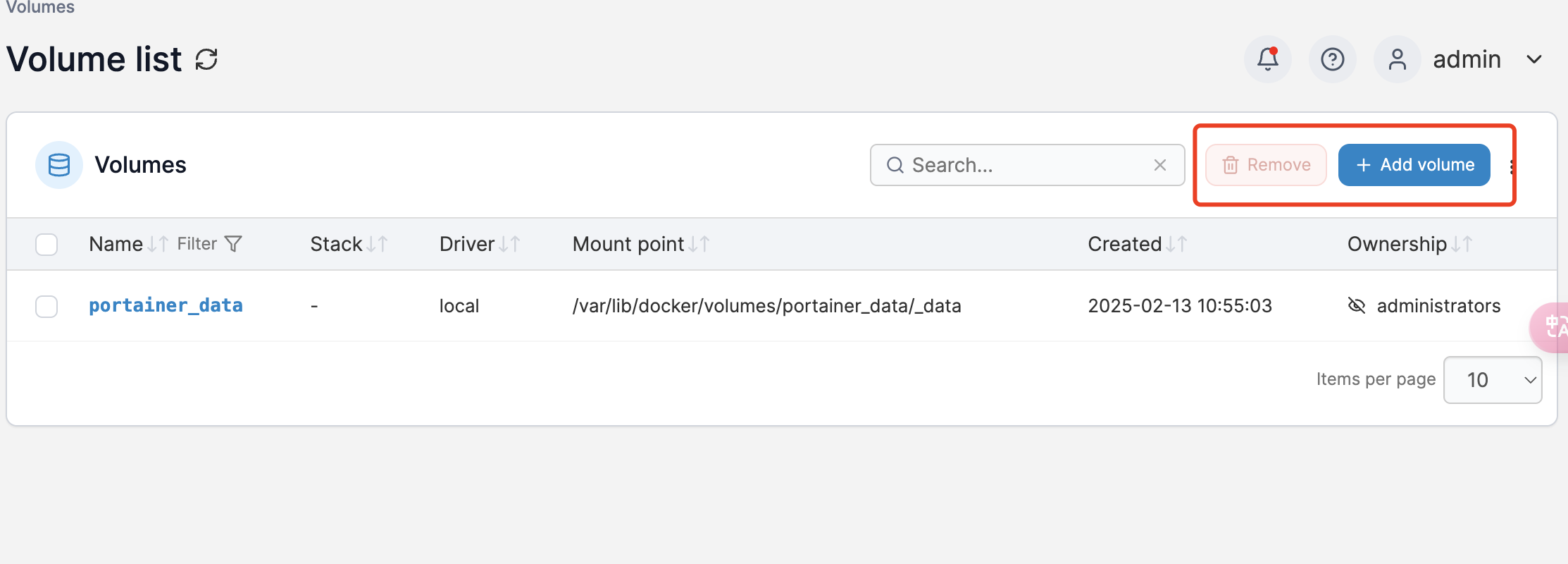Click the Volumes database icon

point(59,165)
